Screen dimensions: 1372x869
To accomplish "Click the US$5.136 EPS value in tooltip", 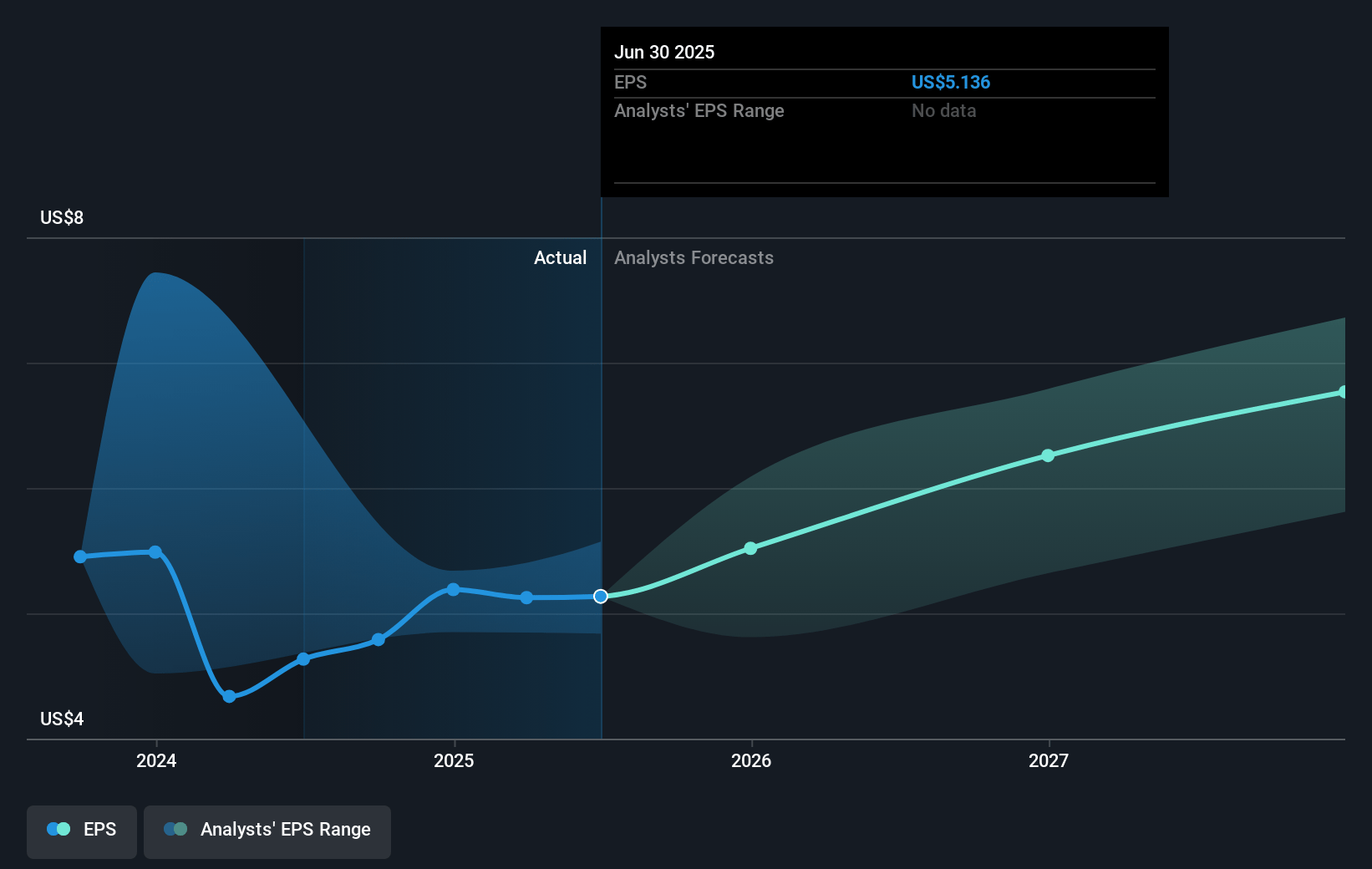I will [x=951, y=83].
